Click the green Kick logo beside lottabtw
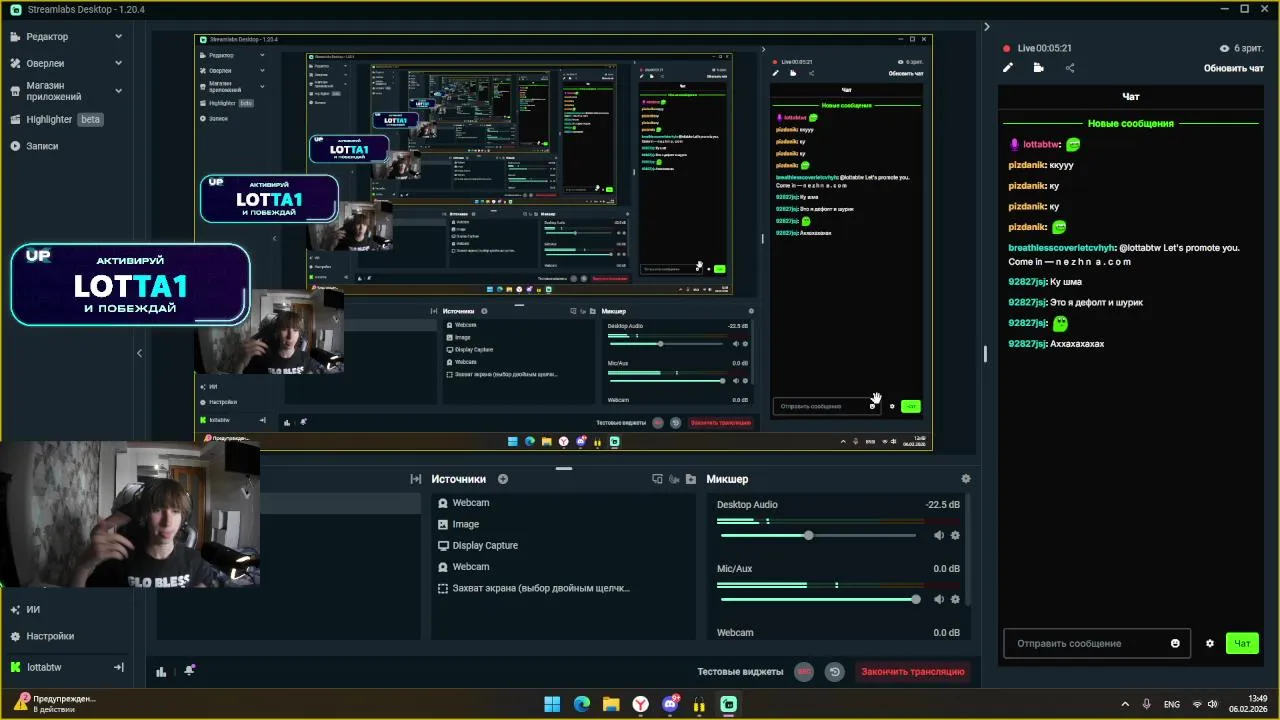 point(15,667)
